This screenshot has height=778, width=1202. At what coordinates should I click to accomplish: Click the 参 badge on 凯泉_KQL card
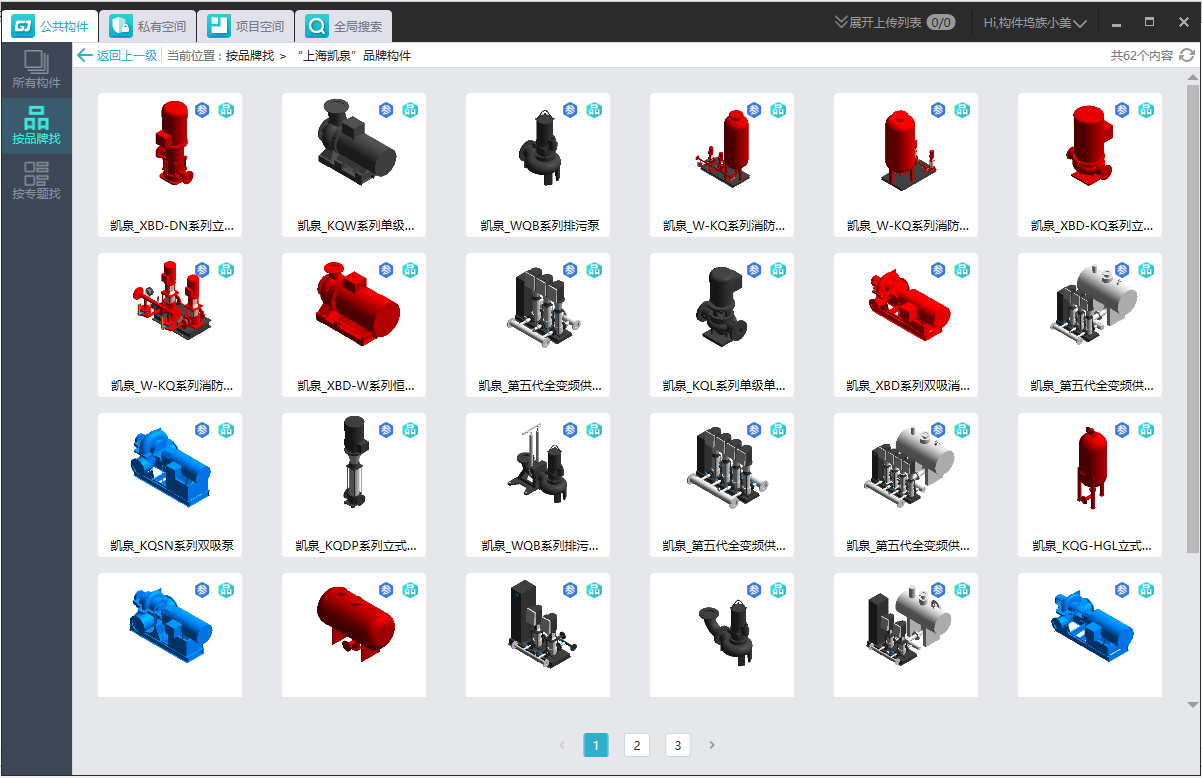pos(754,270)
